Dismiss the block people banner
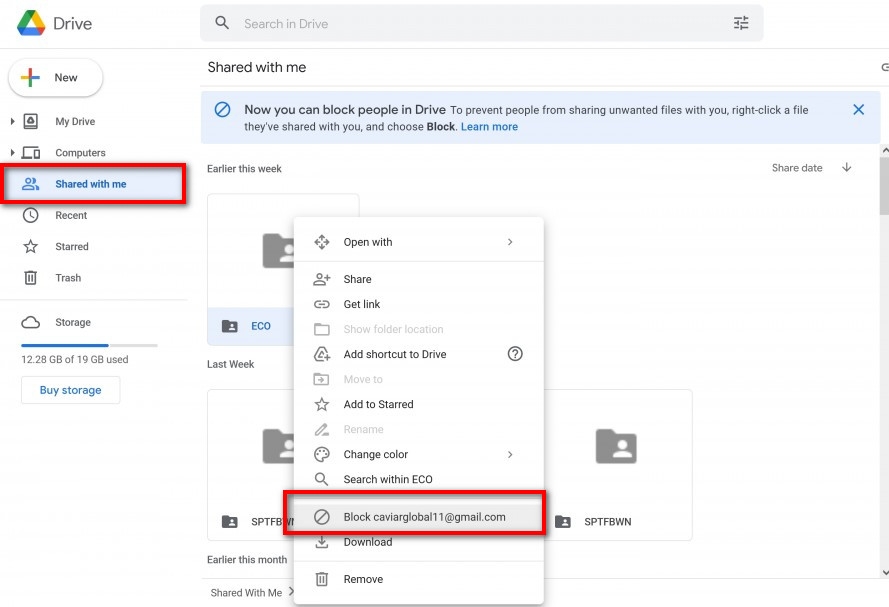The height and width of the screenshot is (607, 889). click(858, 109)
